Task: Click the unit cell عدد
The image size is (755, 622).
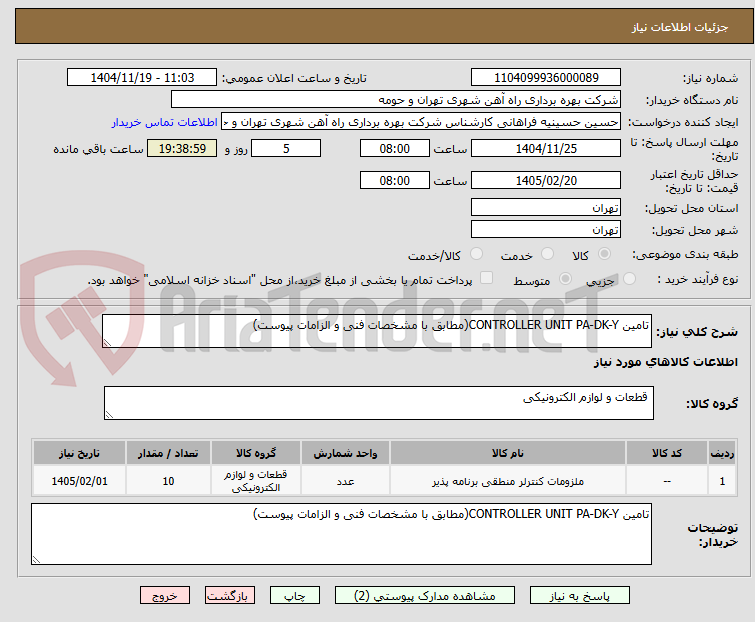Action: [345, 481]
